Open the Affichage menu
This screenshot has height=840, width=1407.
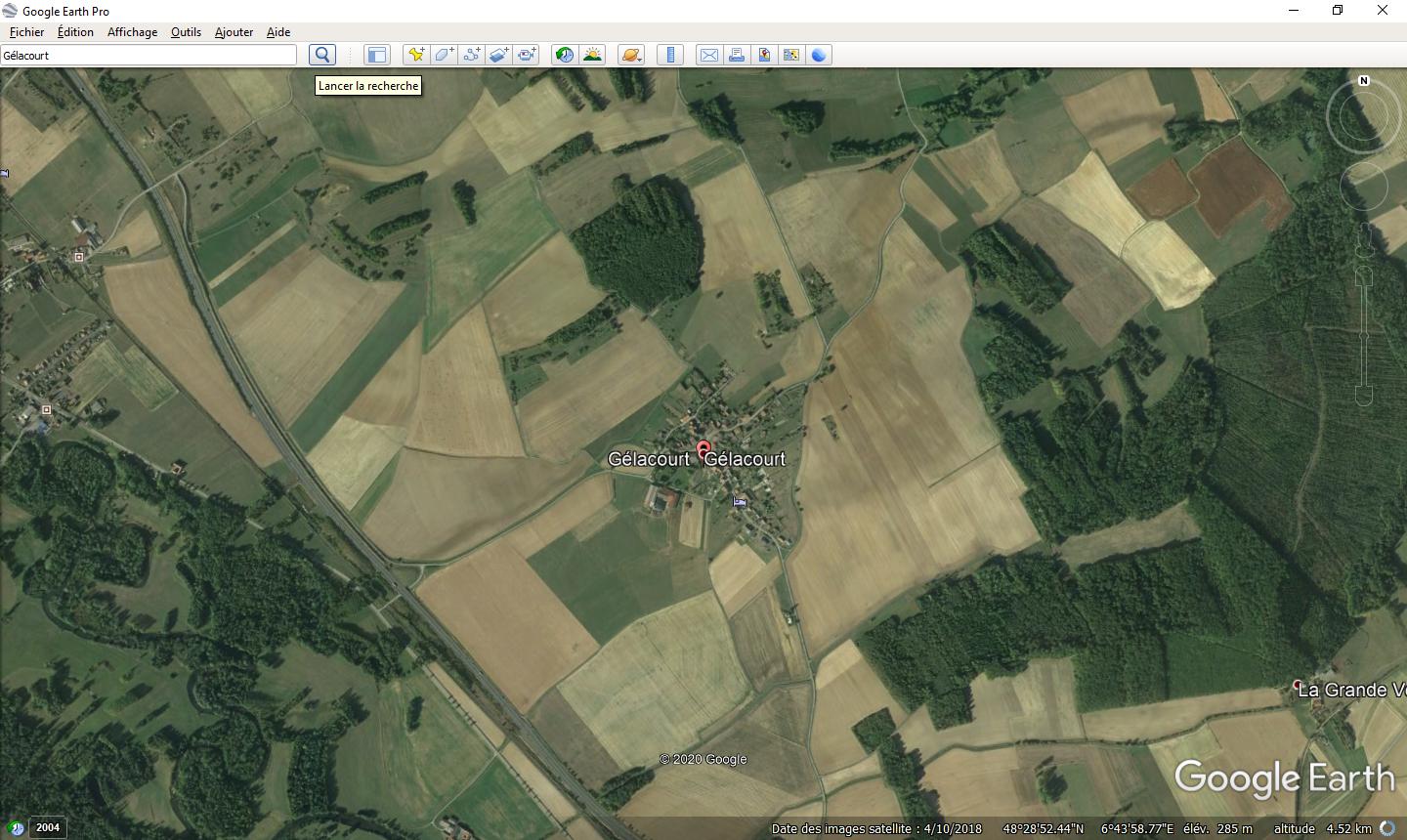(132, 32)
